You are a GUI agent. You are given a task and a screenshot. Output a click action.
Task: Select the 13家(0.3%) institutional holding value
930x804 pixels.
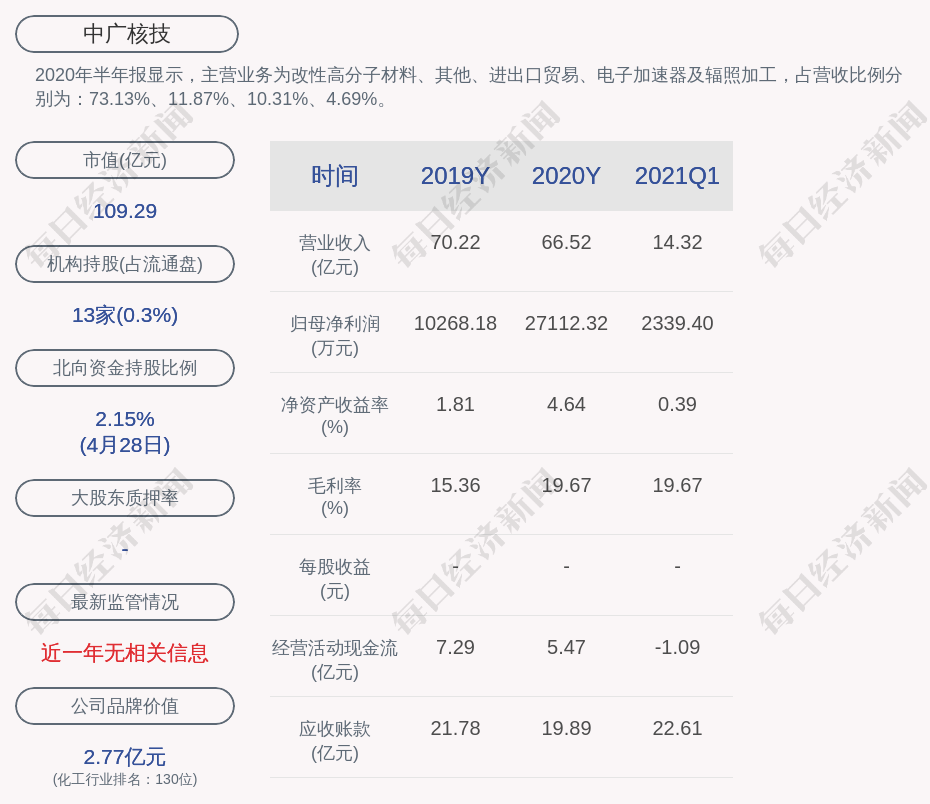coord(125,315)
